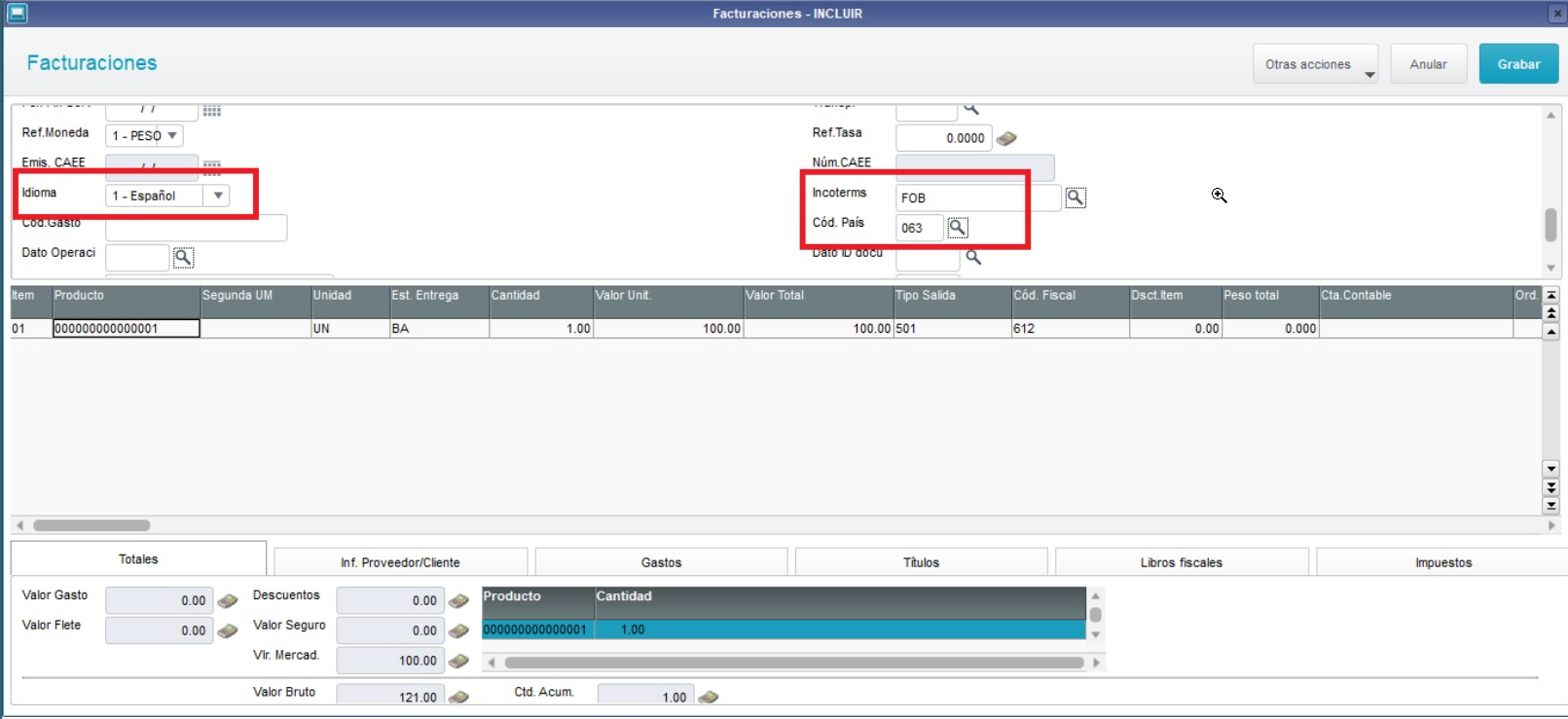
Task: Click the Valor Unit. cell 100.00
Action: pos(669,329)
